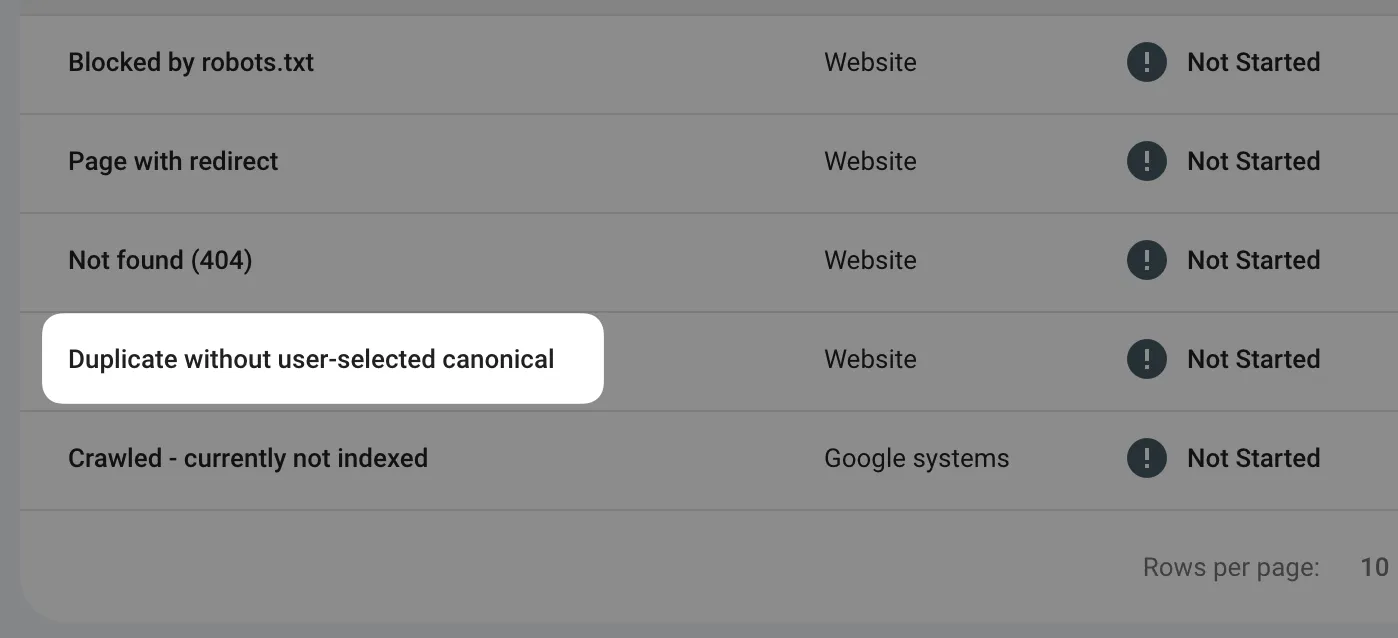Open the Blocked by robots.txt issue details
Image resolution: width=1398 pixels, height=638 pixels.
tap(191, 62)
